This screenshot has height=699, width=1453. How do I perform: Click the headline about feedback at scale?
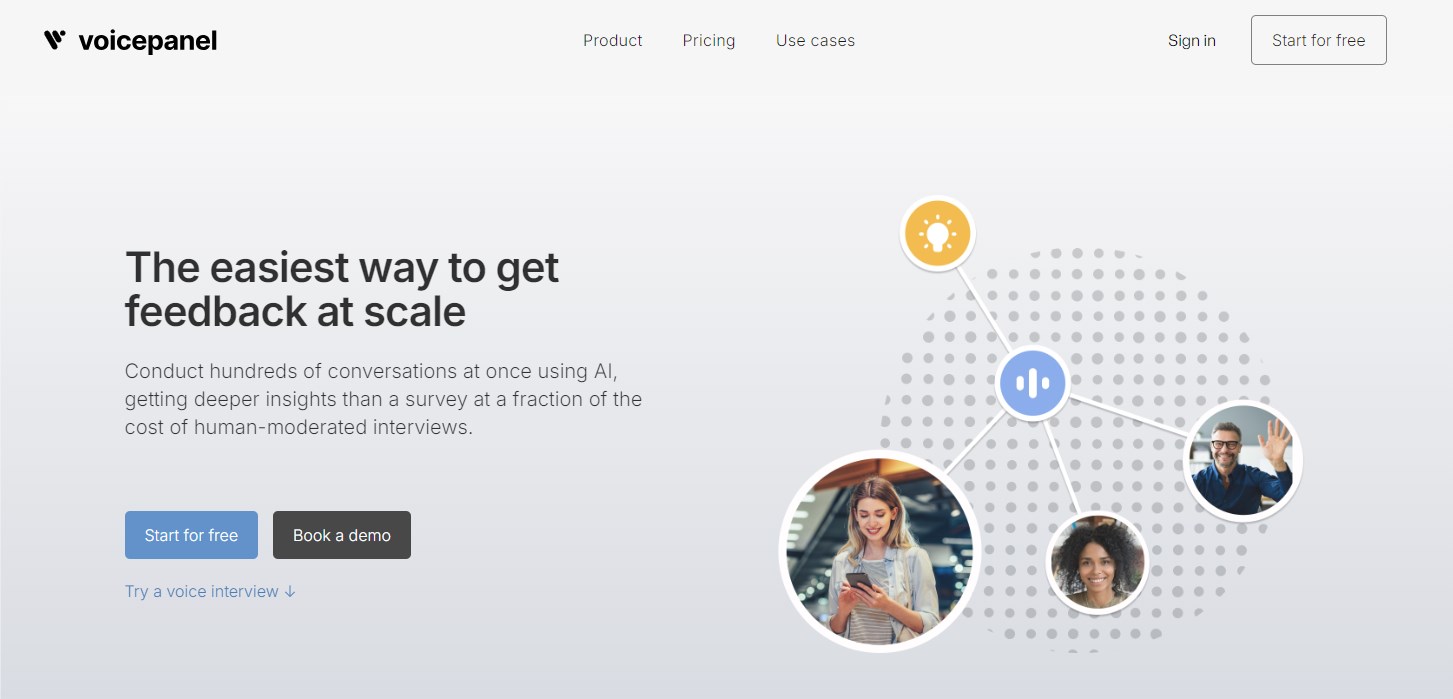click(x=342, y=289)
